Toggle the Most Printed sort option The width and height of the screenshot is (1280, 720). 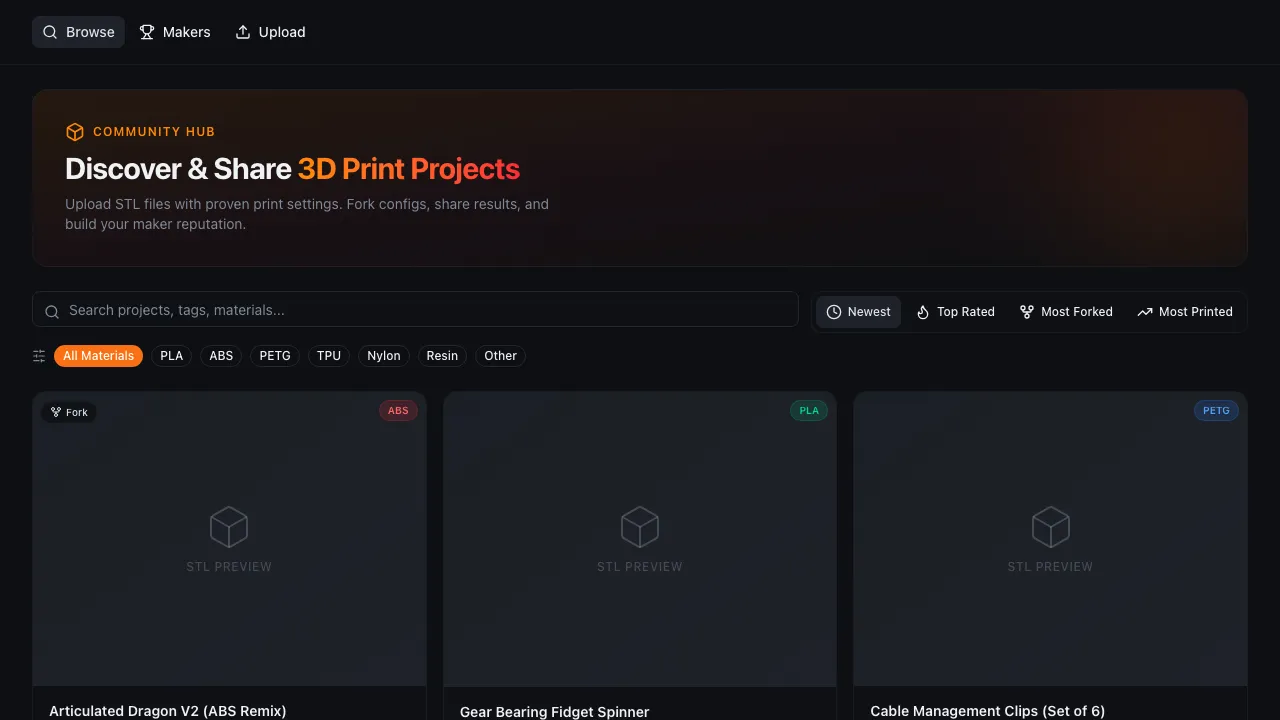[x=1185, y=311]
